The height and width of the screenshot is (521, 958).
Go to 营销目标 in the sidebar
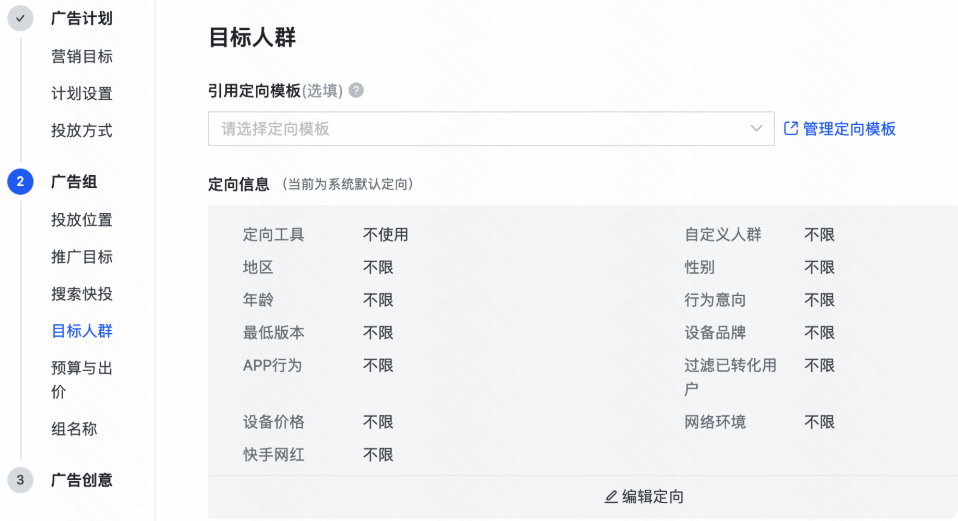pos(82,57)
